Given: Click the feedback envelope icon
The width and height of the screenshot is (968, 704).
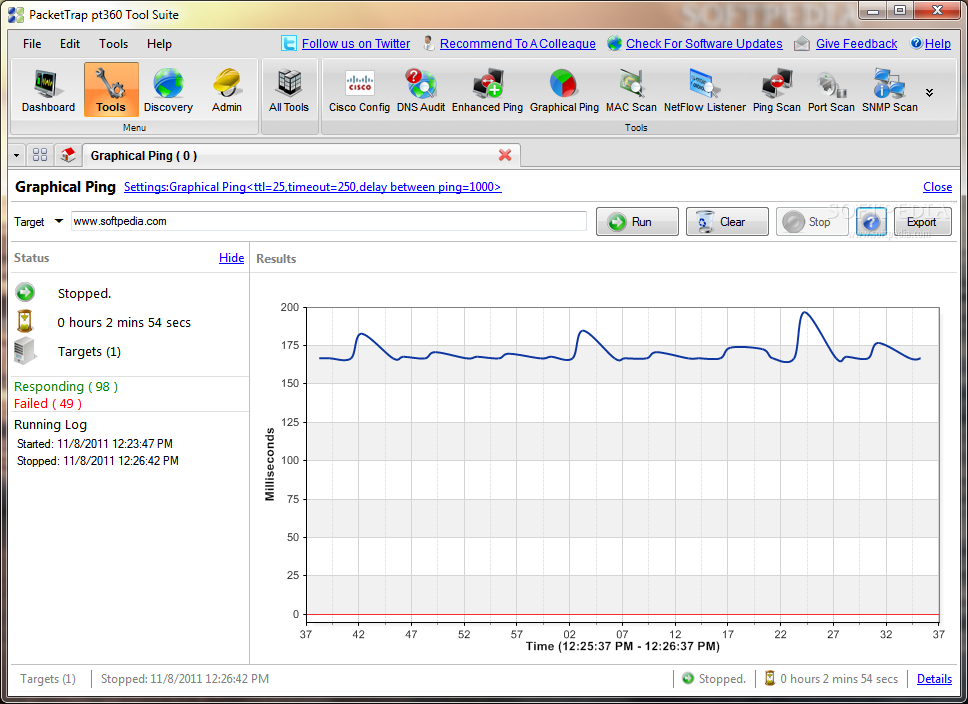Looking at the screenshot, I should pos(801,43).
